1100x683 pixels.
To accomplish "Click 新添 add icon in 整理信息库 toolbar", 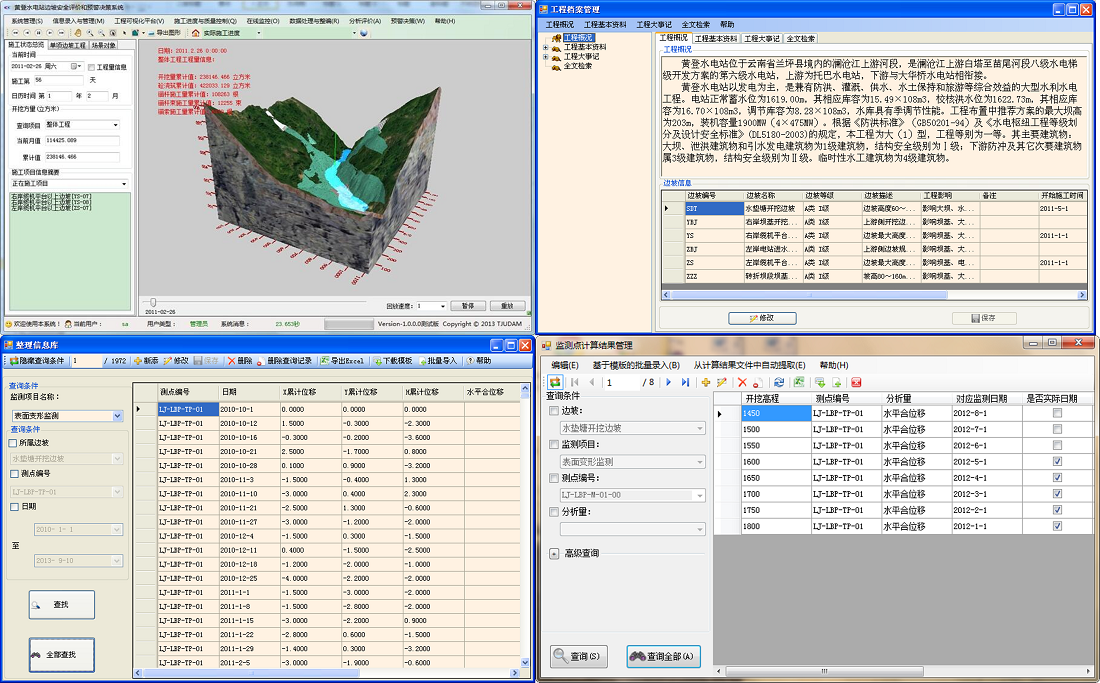I will tap(147, 360).
